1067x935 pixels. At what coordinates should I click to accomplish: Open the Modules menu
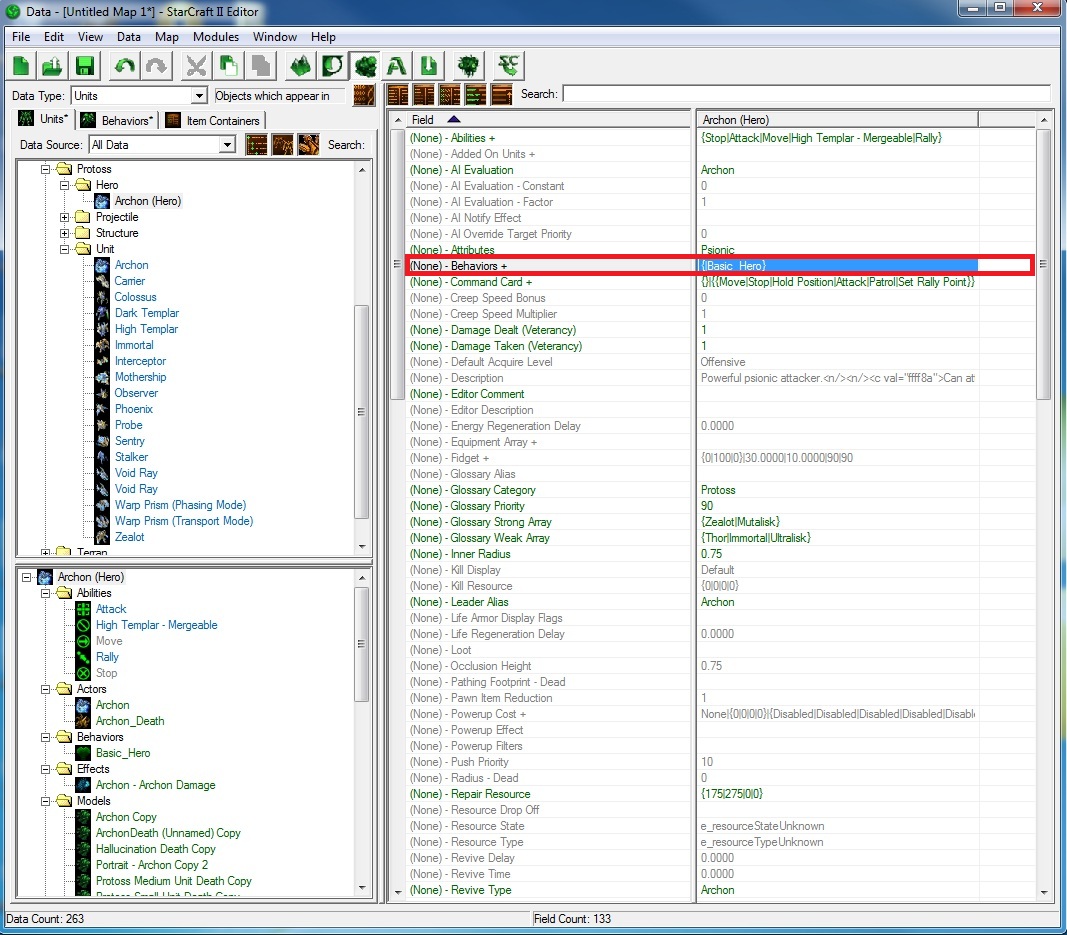(x=215, y=37)
